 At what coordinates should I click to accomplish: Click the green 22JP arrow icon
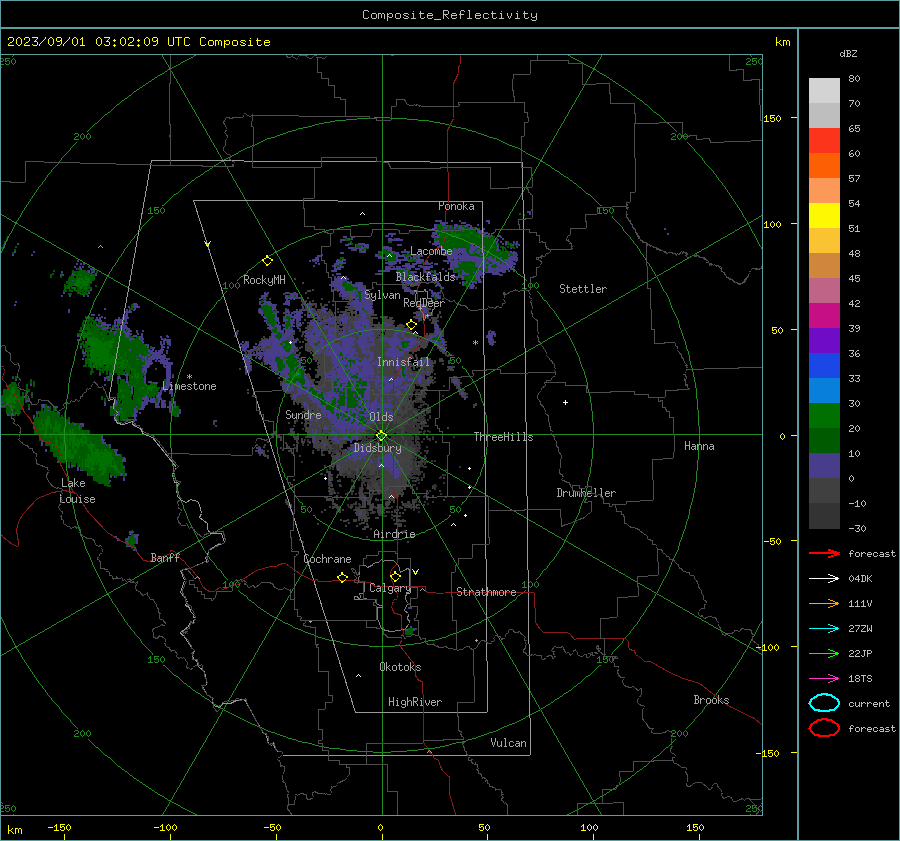[824, 653]
